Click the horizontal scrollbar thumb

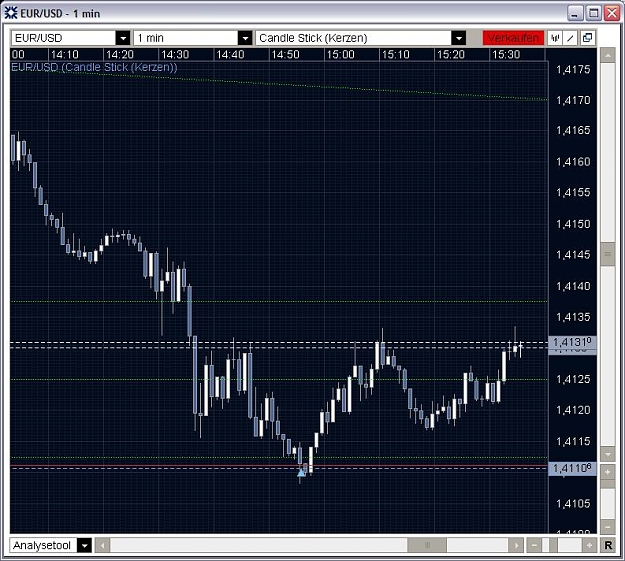[x=427, y=545]
